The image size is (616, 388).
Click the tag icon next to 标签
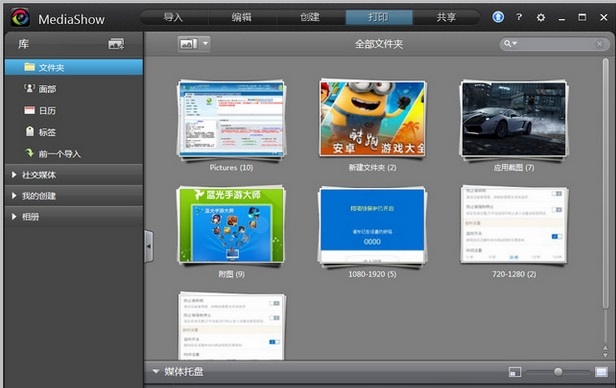point(30,131)
